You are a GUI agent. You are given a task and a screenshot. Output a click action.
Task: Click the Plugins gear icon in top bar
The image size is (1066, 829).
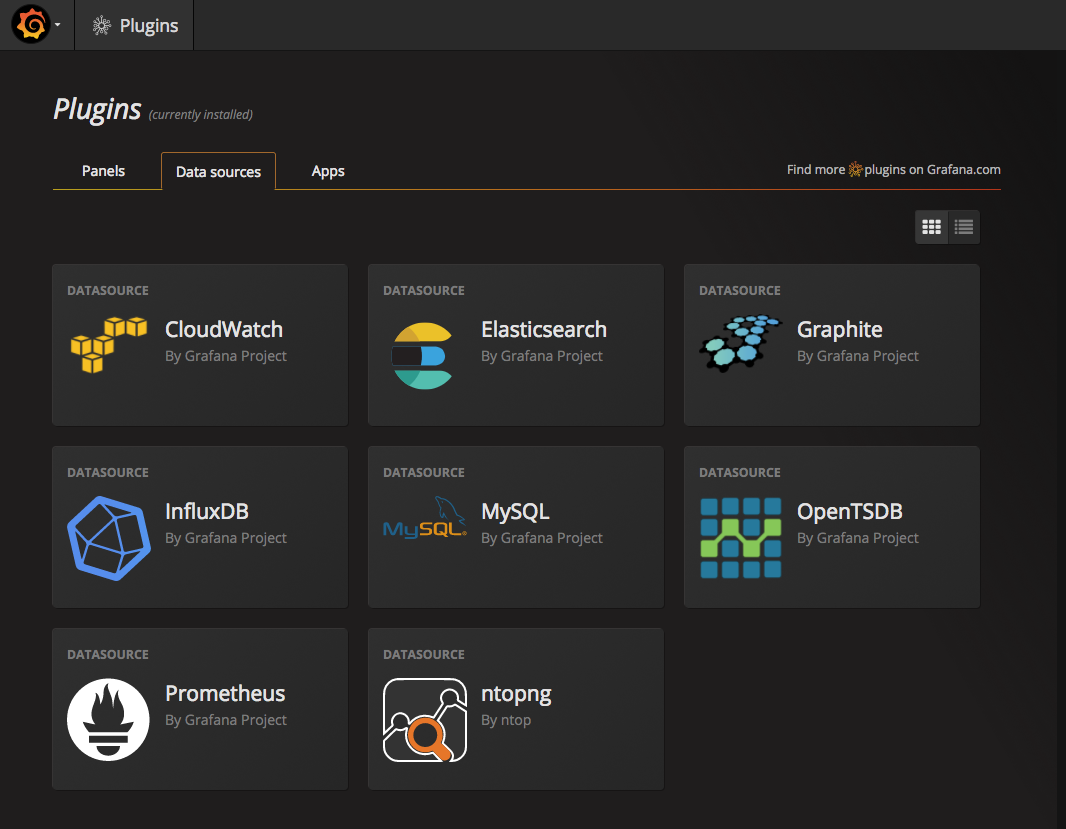[x=101, y=26]
